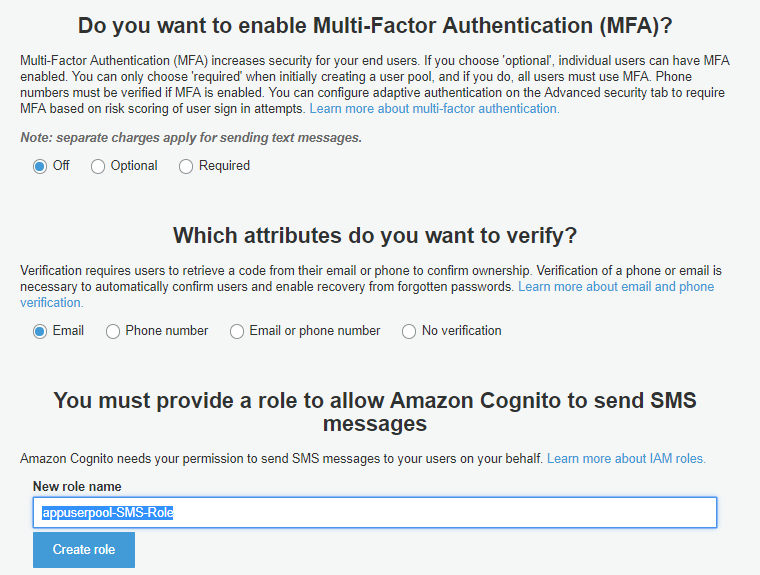Follow 'Learn more about email and phone verification' link
This screenshot has width=760, height=575.
(x=615, y=287)
